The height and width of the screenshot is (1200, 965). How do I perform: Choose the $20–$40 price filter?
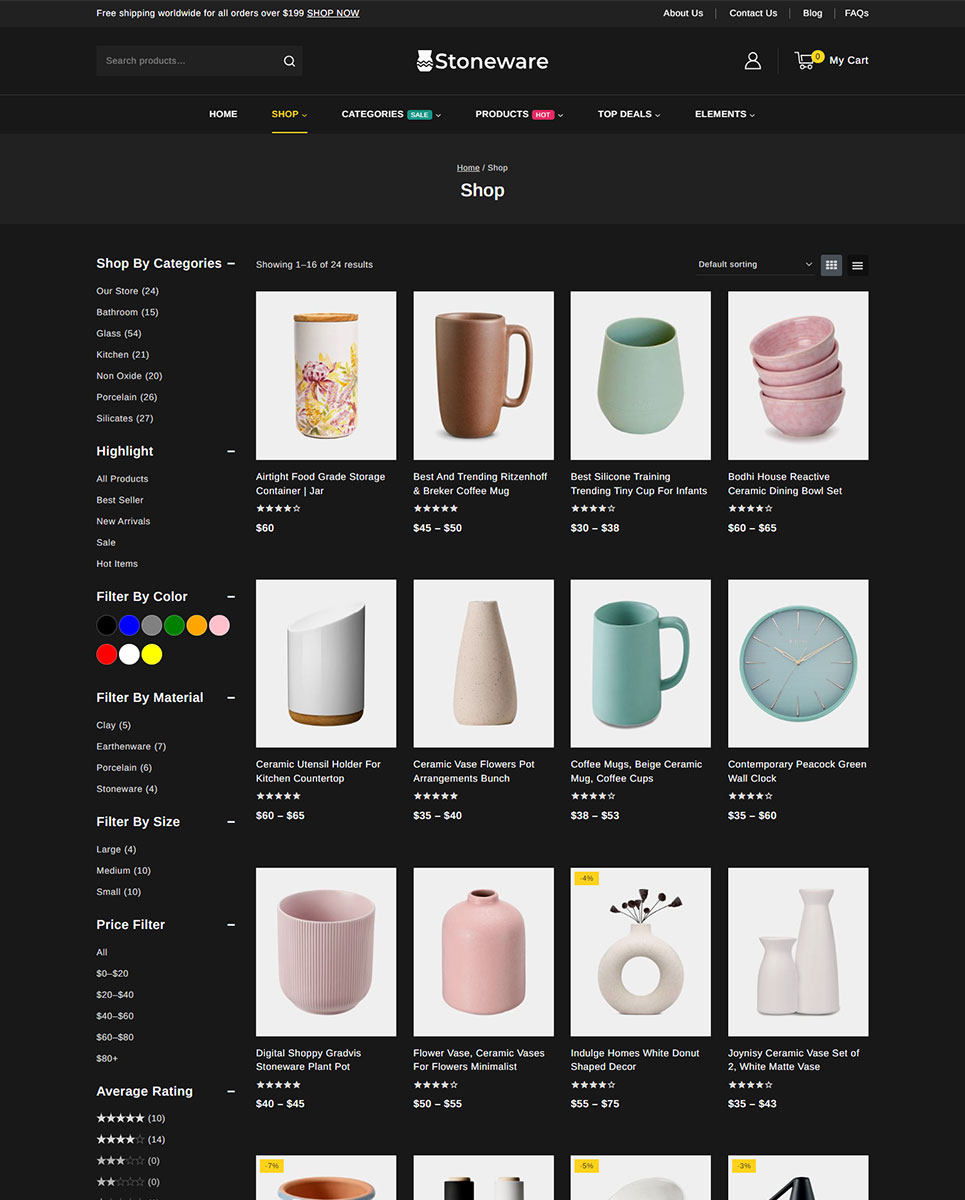pos(115,995)
